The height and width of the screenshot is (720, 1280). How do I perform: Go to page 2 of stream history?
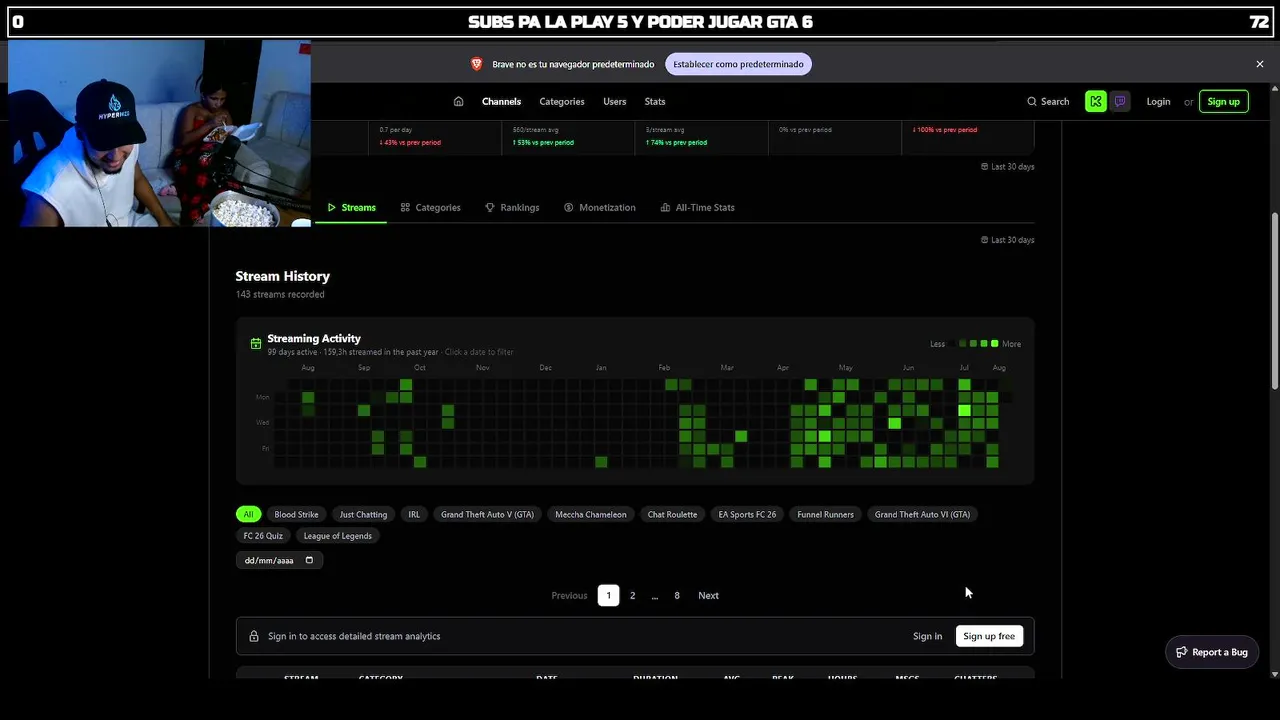coord(632,596)
